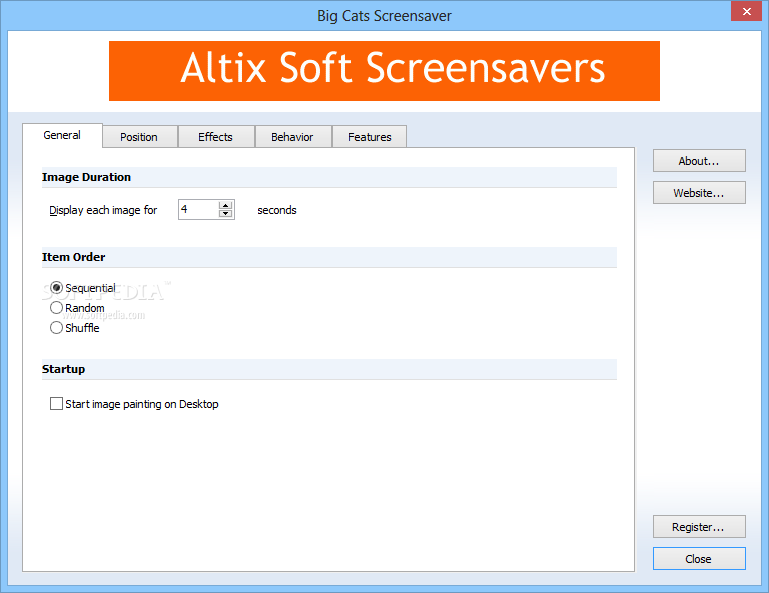Click the Altix Soft Screensavers banner
Viewport: 769px width, 593px height.
pyautogui.click(x=384, y=71)
